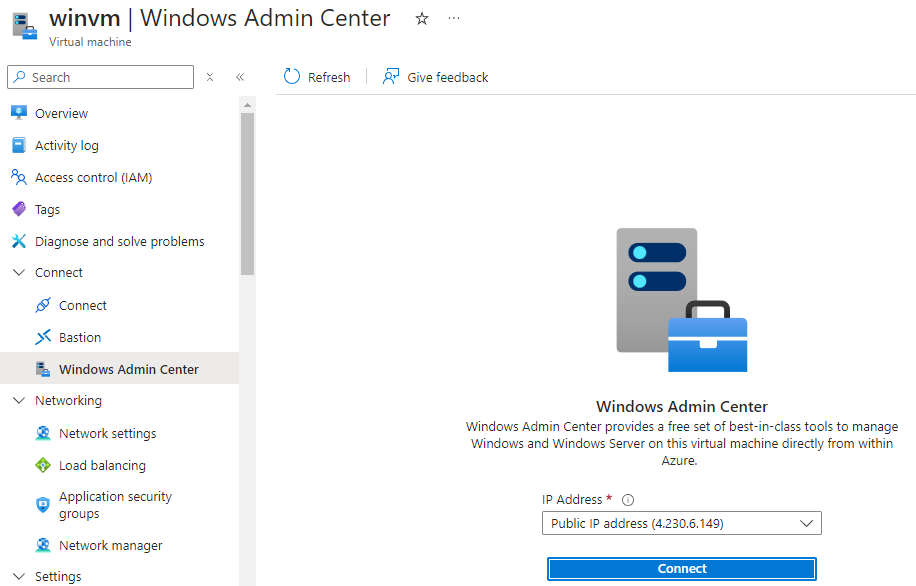916x586 pixels.
Task: Clear the sidebar search with X icon
Action: pyautogui.click(x=210, y=77)
